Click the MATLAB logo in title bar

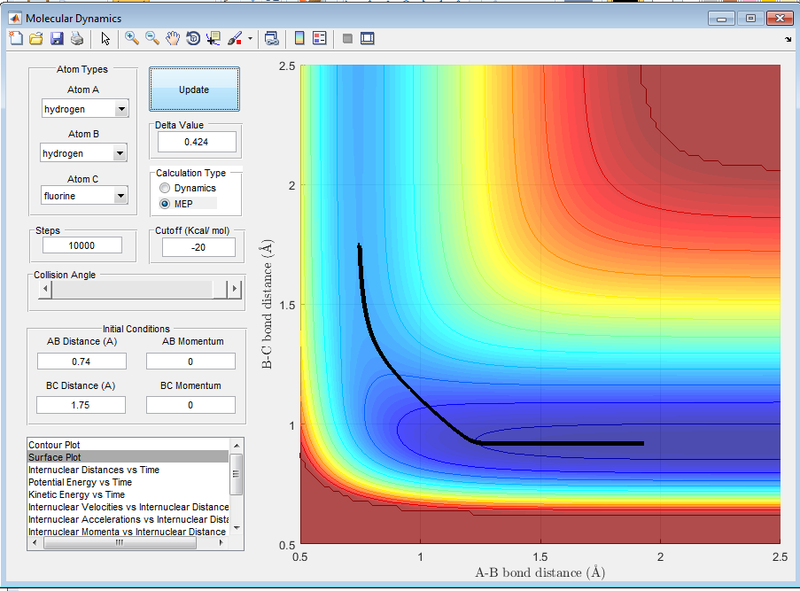pyautogui.click(x=15, y=18)
